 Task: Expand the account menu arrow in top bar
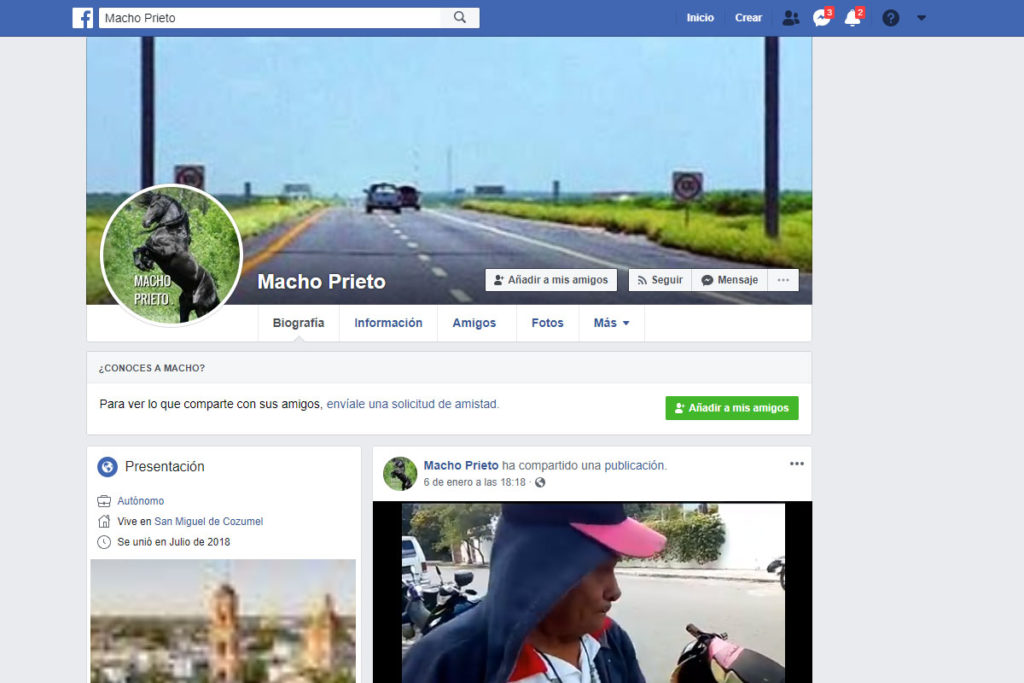(x=921, y=18)
